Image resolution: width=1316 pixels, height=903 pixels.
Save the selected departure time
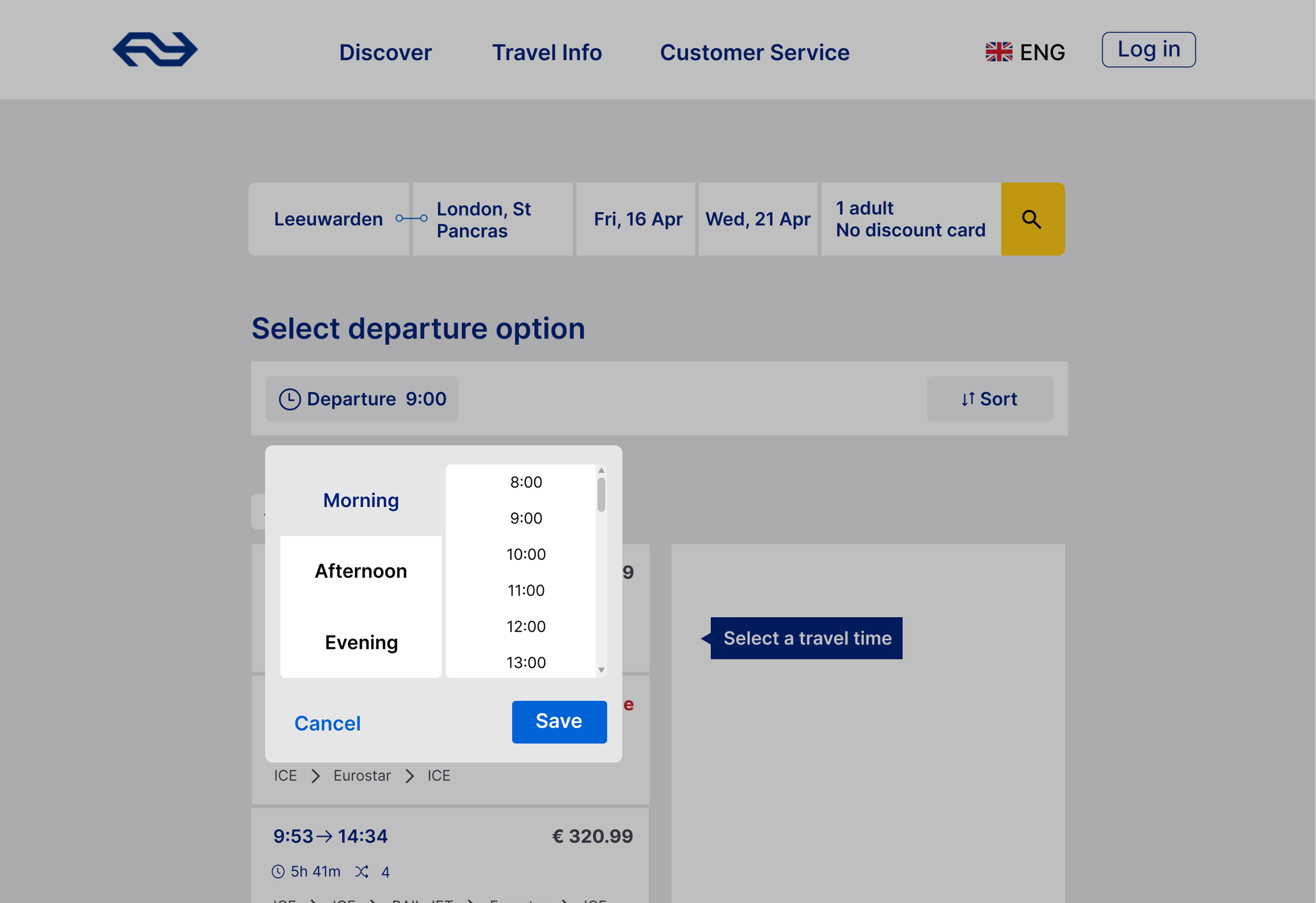(559, 722)
